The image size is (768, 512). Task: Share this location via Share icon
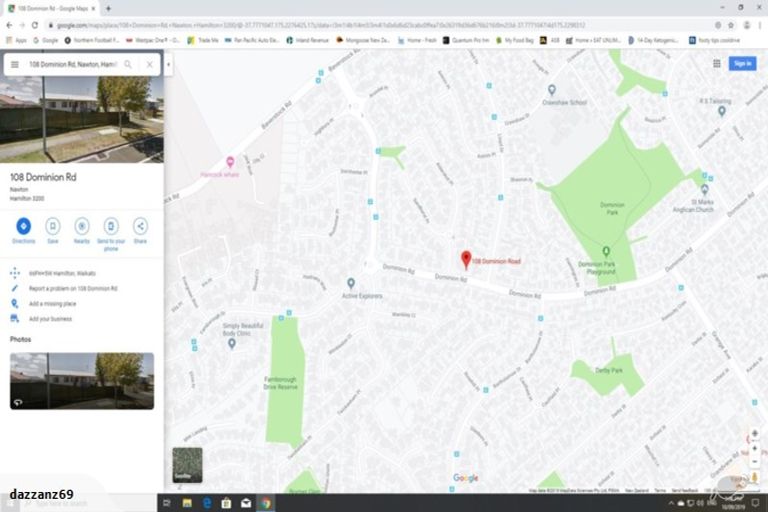[x=140, y=226]
